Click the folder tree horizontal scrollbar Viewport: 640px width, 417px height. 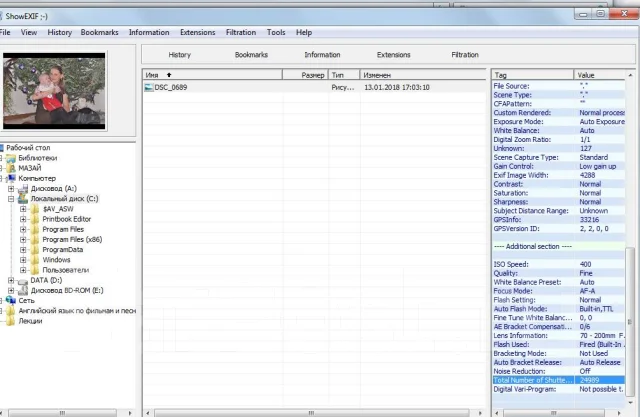pyautogui.click(x=62, y=413)
